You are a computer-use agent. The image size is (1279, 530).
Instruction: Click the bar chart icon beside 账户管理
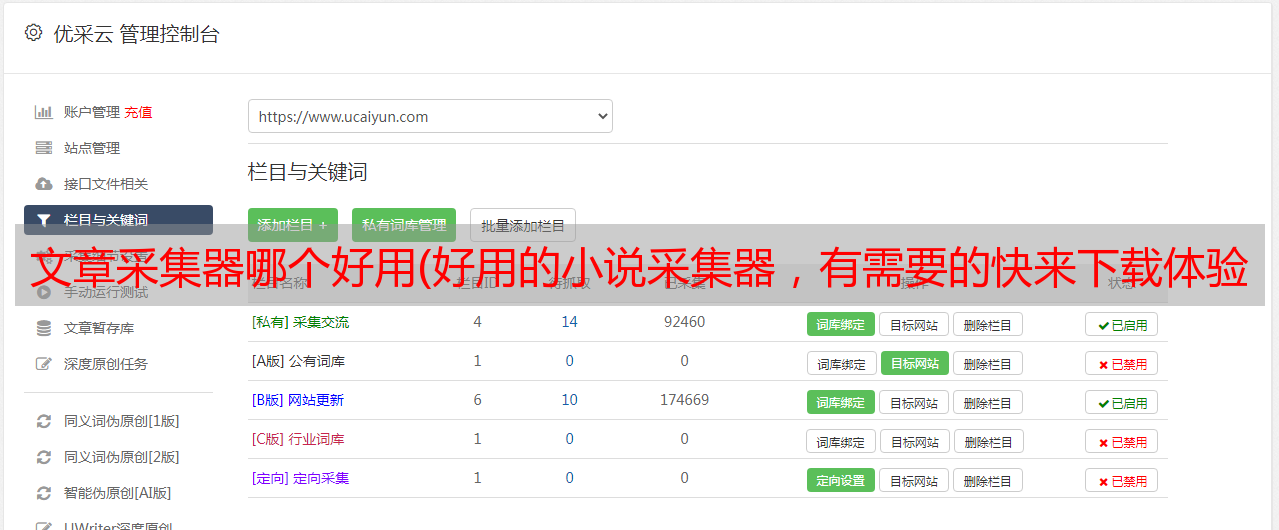pos(43,112)
